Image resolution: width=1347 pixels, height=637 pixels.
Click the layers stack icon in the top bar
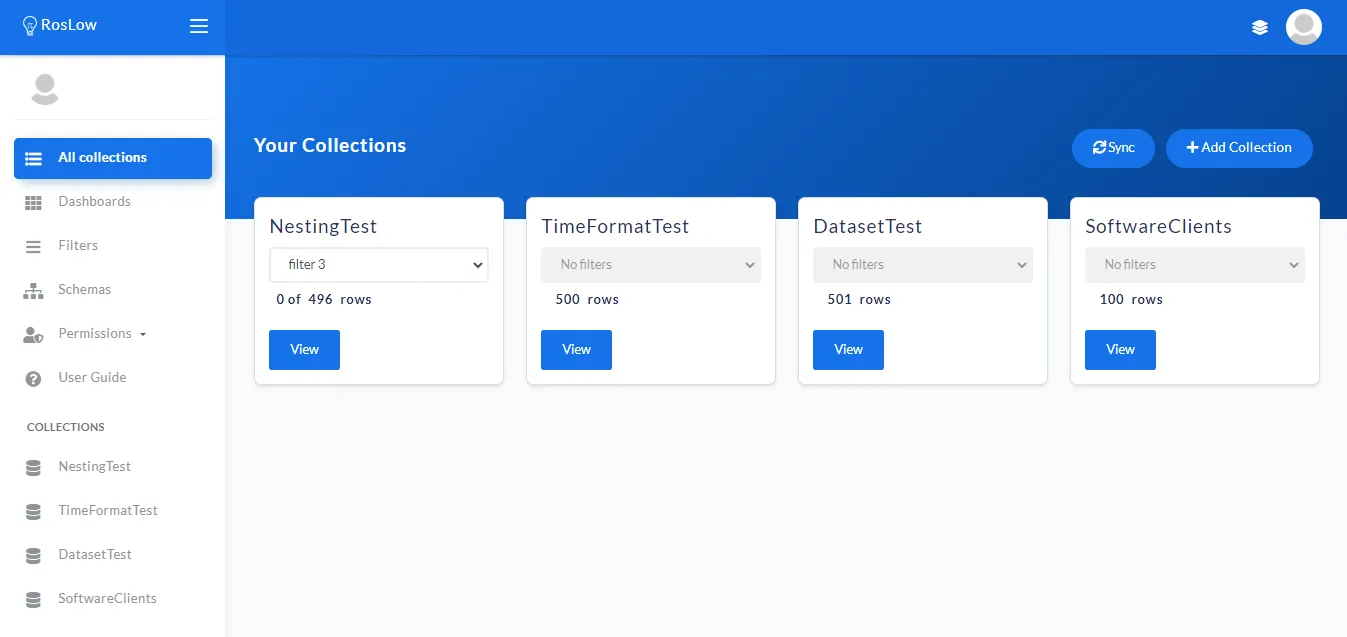pos(1260,27)
